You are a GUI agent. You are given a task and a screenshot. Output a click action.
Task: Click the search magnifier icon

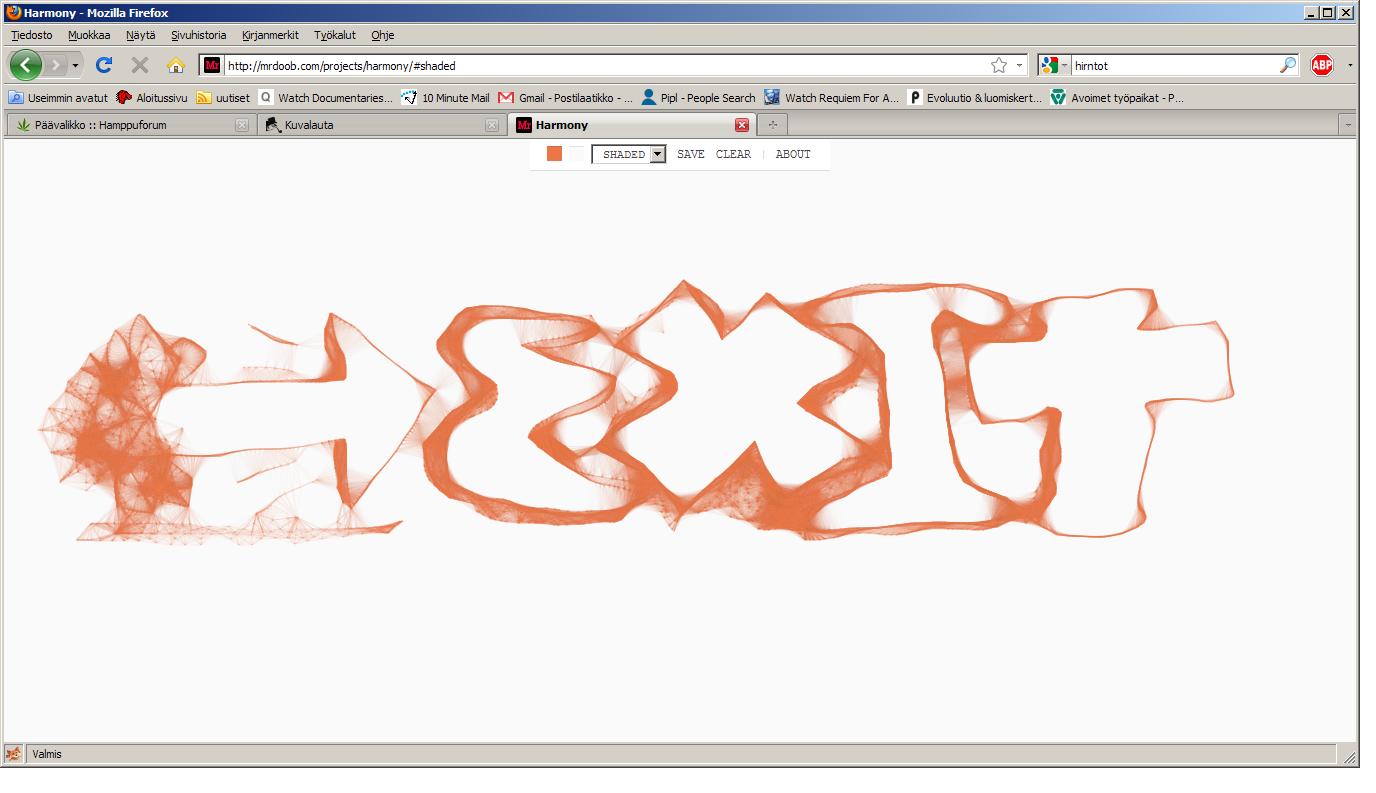tap(1288, 66)
